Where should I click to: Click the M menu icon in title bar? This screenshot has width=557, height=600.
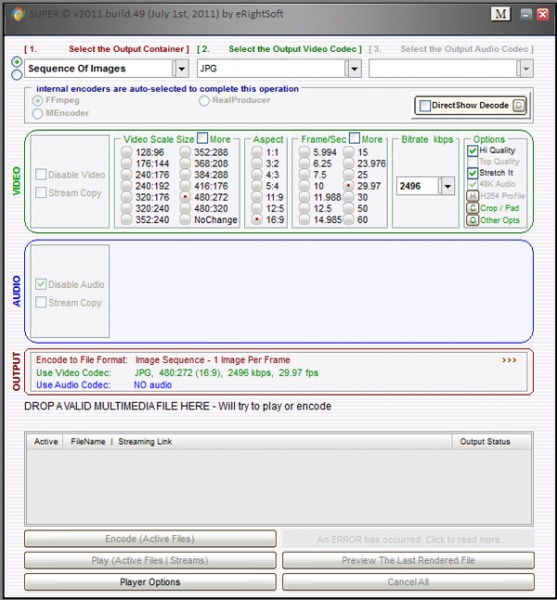click(500, 14)
